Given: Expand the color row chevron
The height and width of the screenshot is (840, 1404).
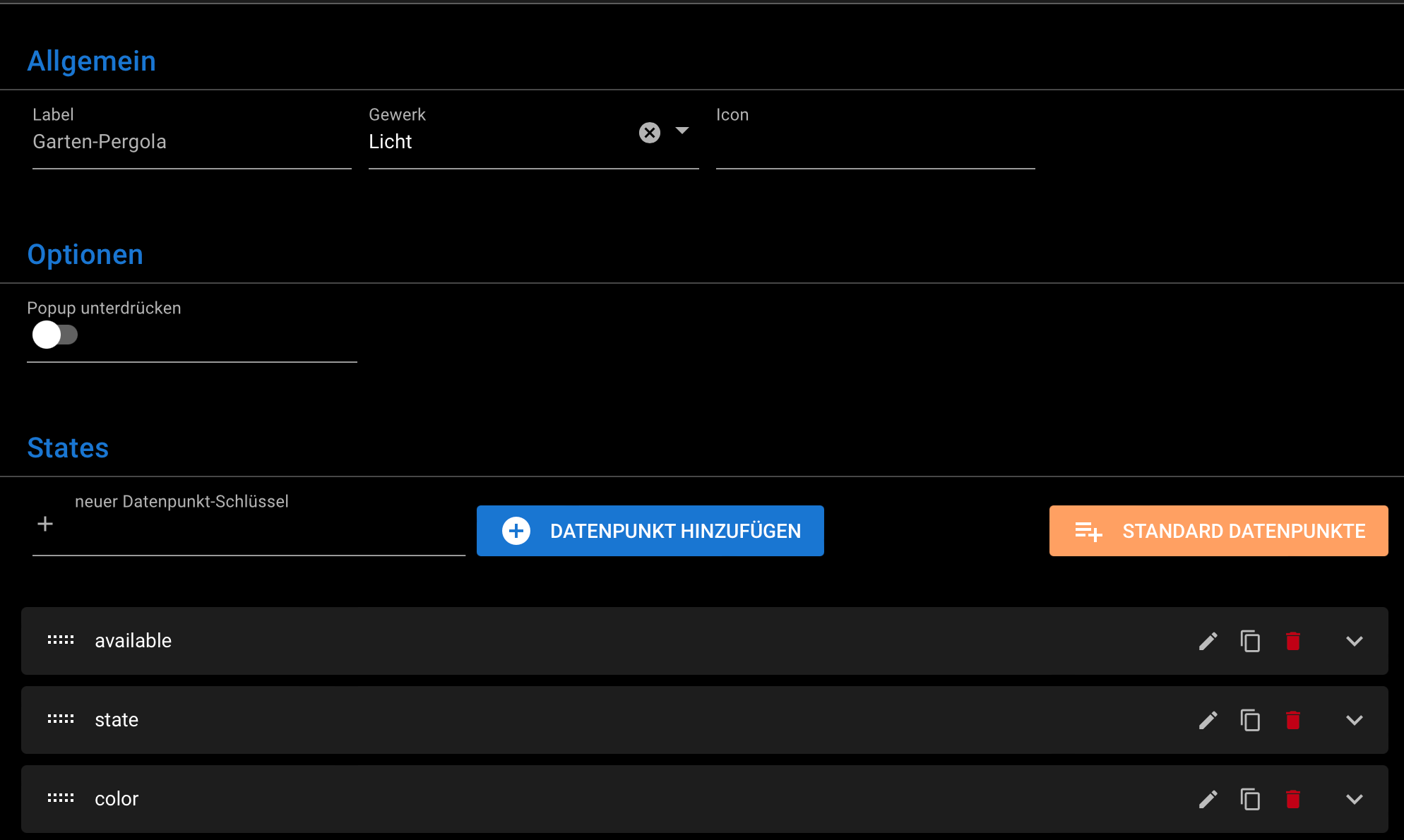Looking at the screenshot, I should point(1354,799).
